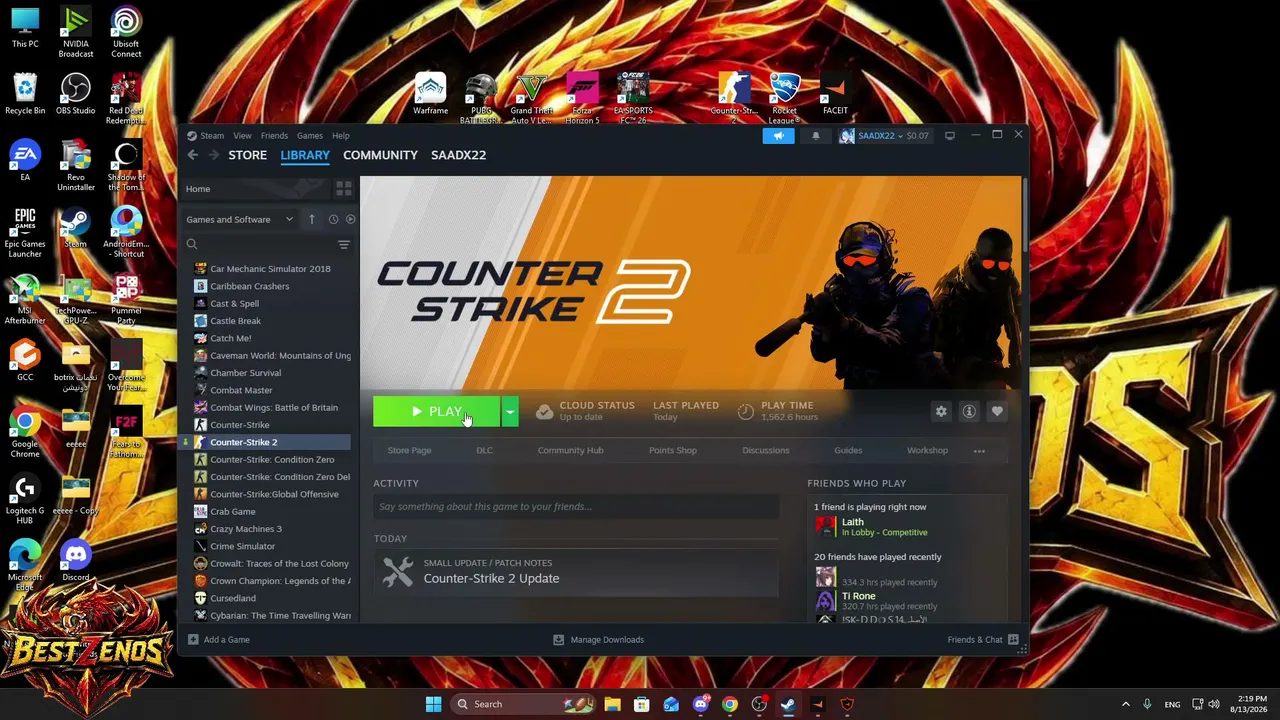
Task: Open the Steam menu
Action: tap(205, 136)
